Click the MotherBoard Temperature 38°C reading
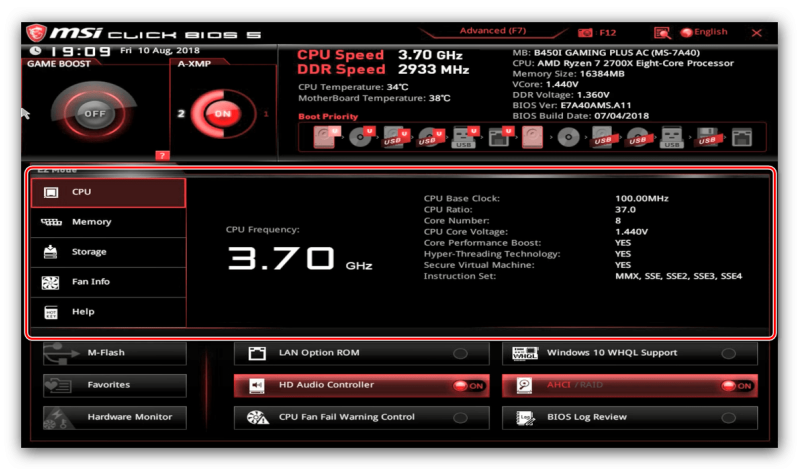 point(374,98)
